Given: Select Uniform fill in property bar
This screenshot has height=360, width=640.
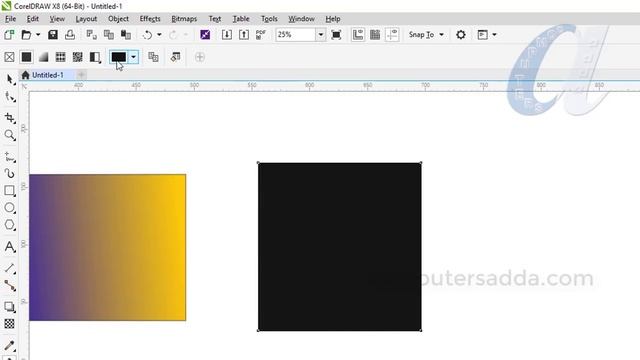Looking at the screenshot, I should tap(27, 57).
